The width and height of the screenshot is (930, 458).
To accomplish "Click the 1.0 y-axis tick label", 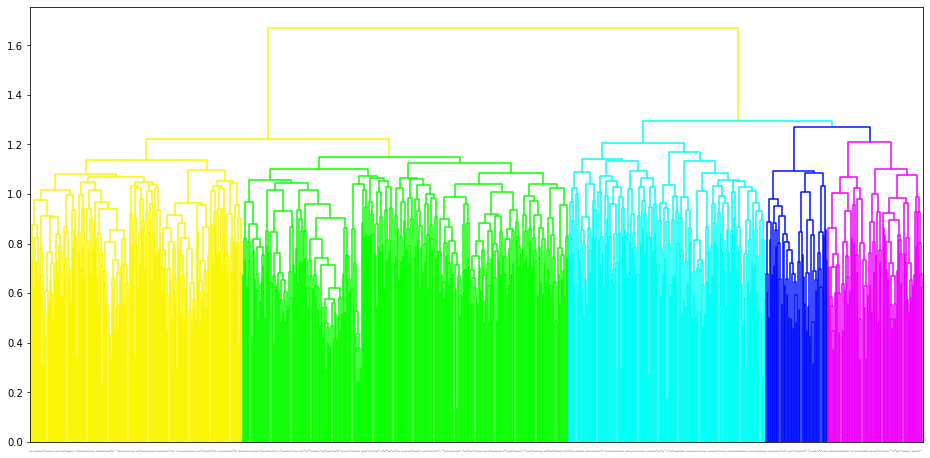I will pos(15,195).
